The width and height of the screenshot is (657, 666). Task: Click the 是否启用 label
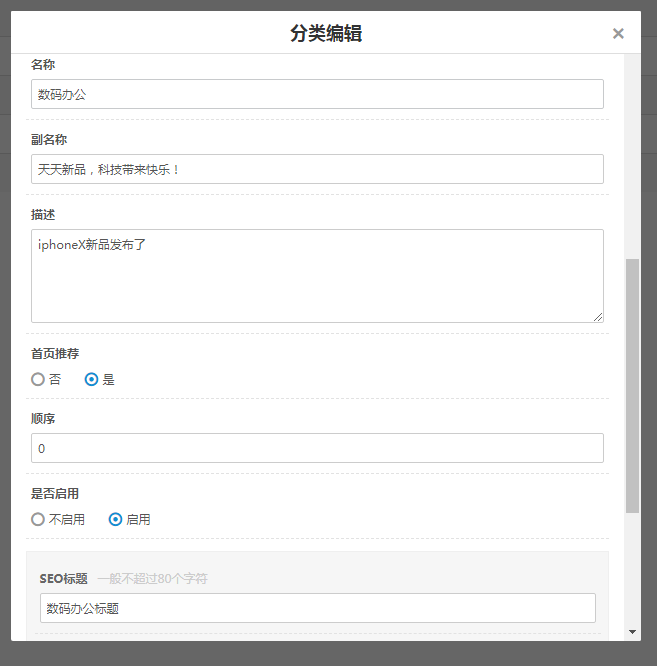pyautogui.click(x=55, y=494)
